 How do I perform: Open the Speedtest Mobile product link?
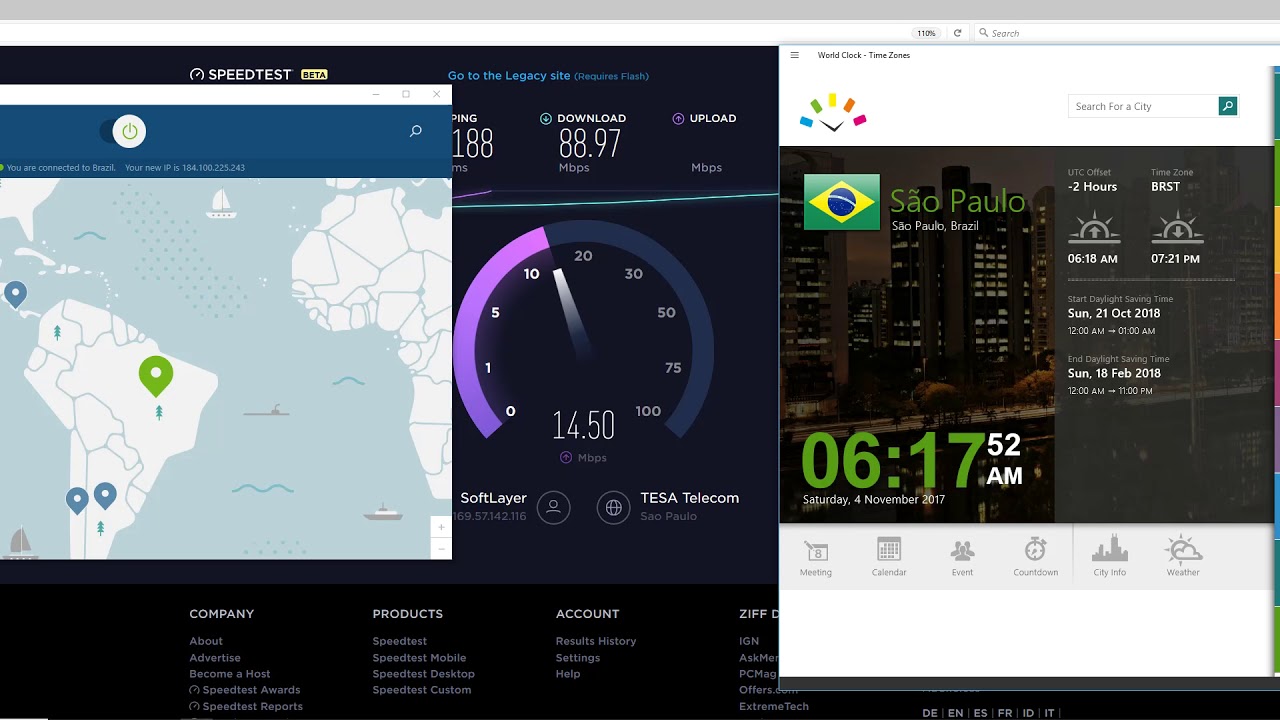pos(419,658)
